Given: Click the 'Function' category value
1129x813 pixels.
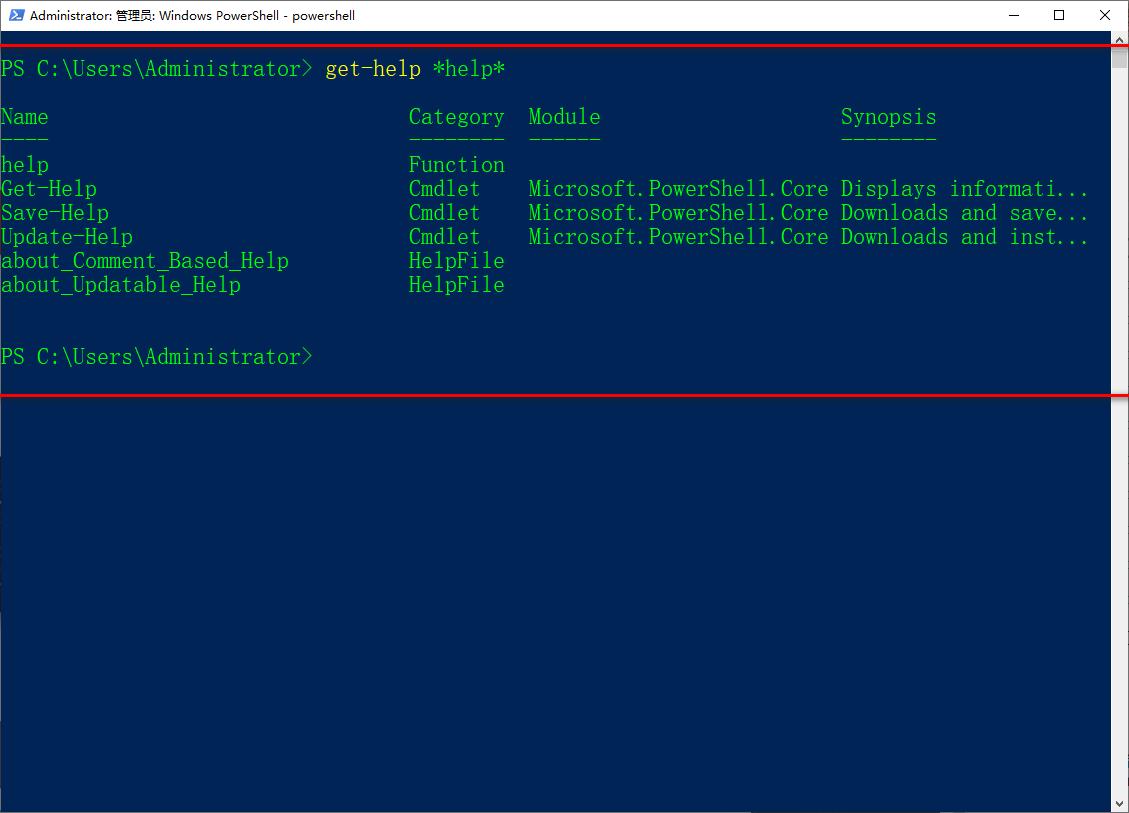Looking at the screenshot, I should click(x=456, y=165).
